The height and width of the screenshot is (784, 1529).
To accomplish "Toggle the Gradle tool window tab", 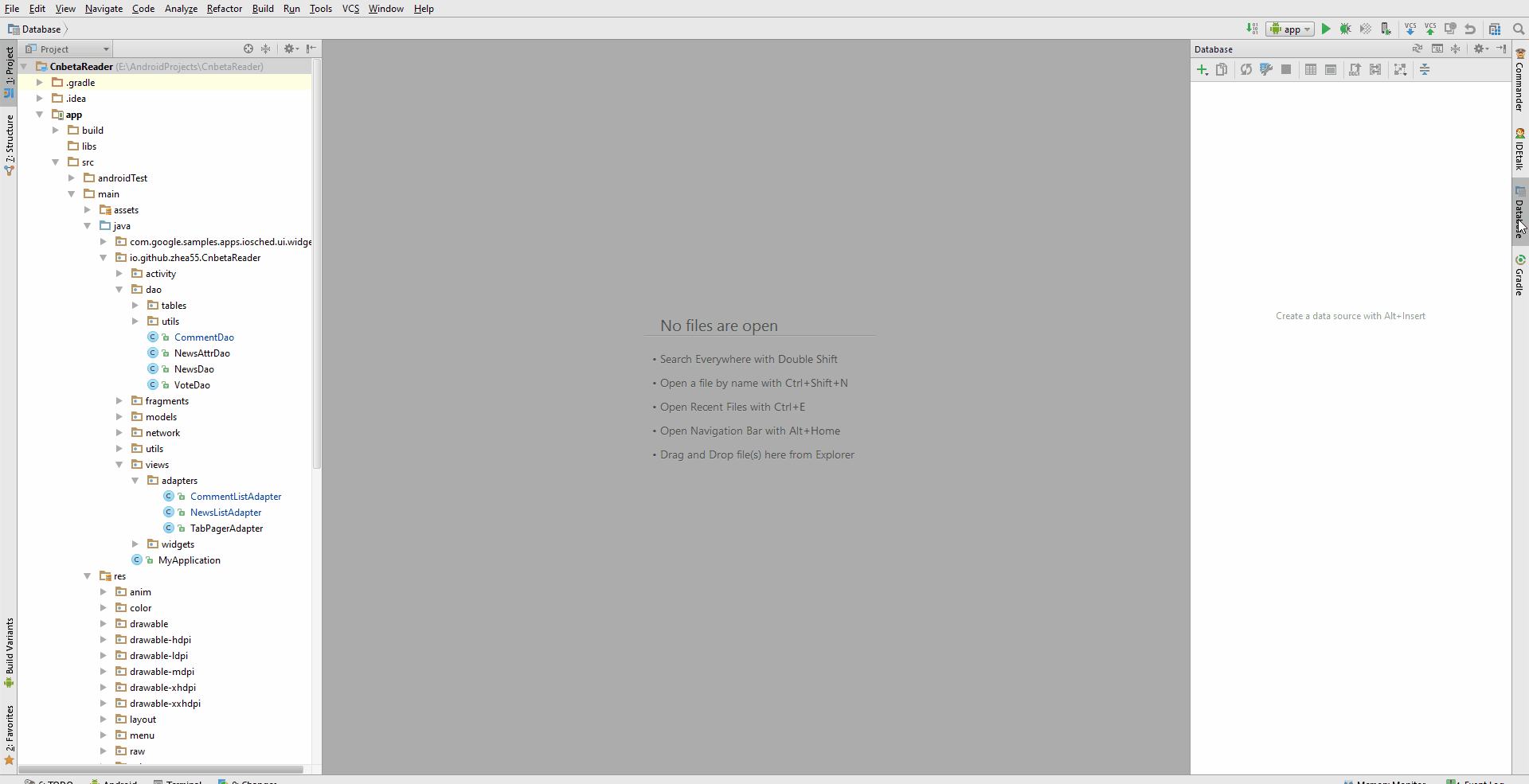I will click(x=1520, y=275).
